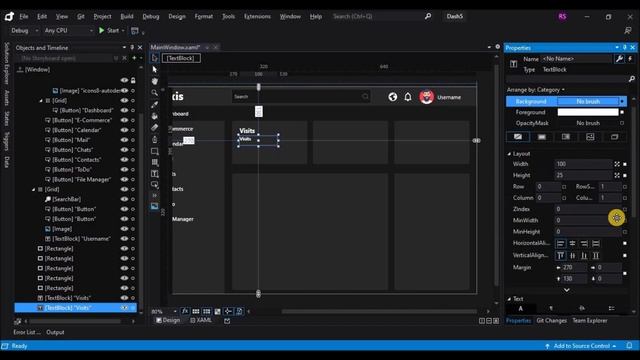
Task: Choose the Brush resources tab
Action: (614, 137)
